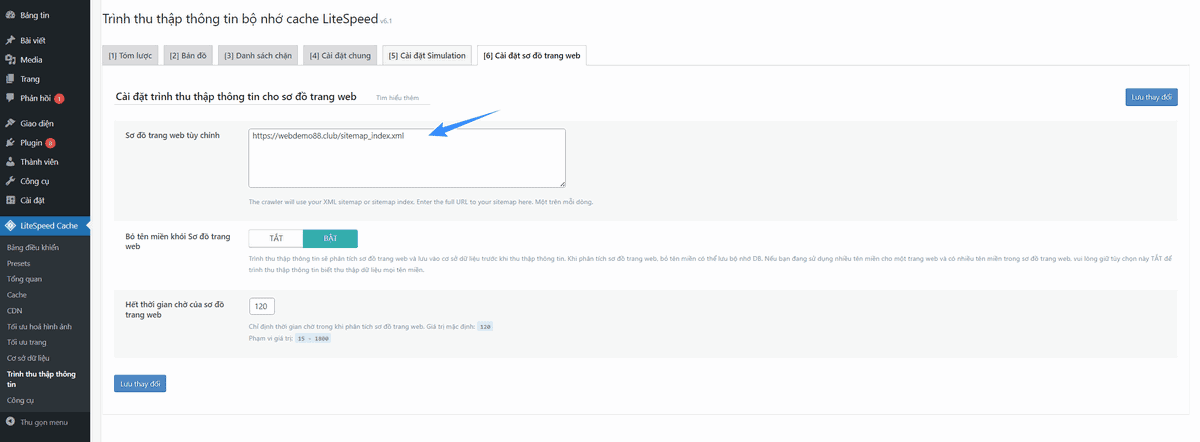Open Trình thu thập thông tin submenu item
The height and width of the screenshot is (442, 1200).
click(40, 378)
